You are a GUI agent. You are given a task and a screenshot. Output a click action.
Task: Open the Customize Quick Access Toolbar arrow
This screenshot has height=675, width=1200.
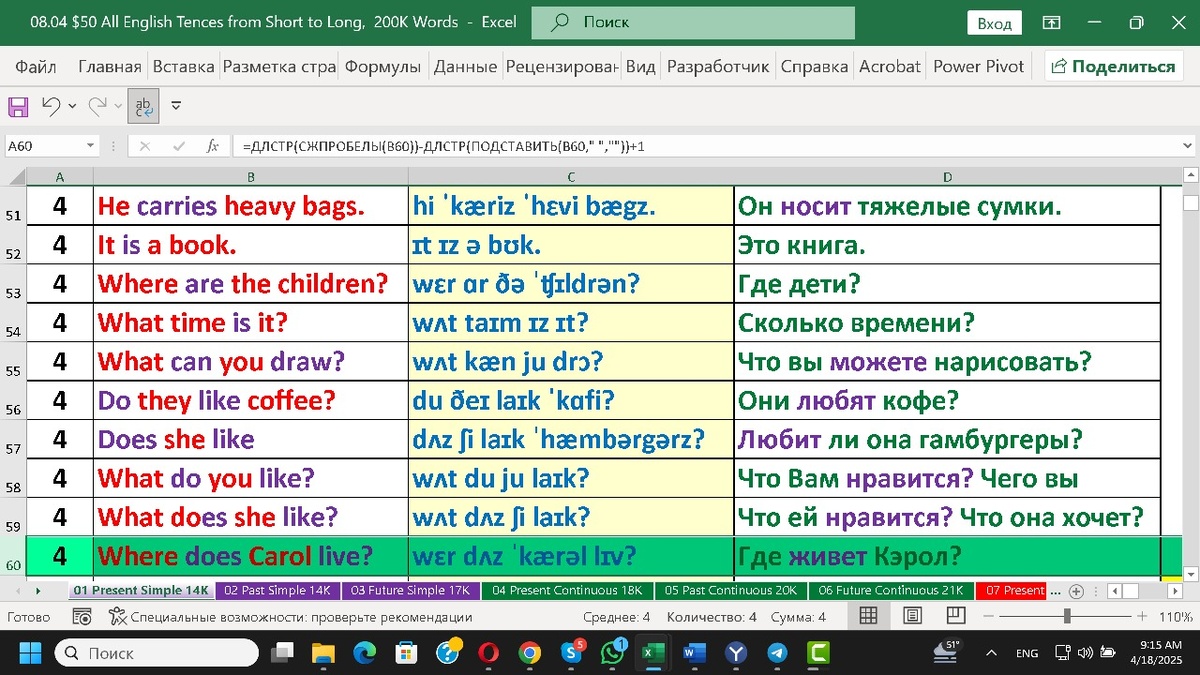177,105
